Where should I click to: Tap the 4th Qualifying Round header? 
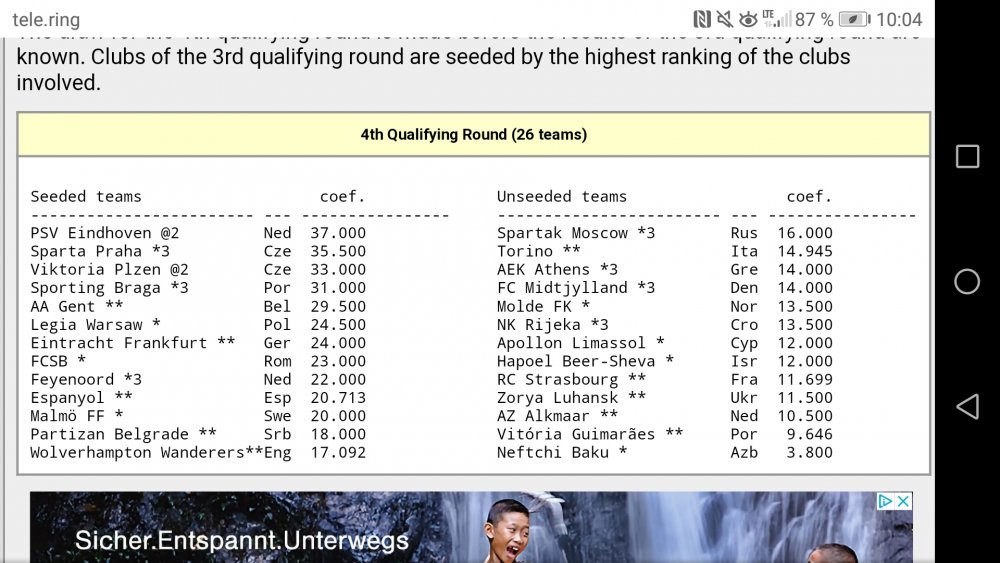coord(474,135)
